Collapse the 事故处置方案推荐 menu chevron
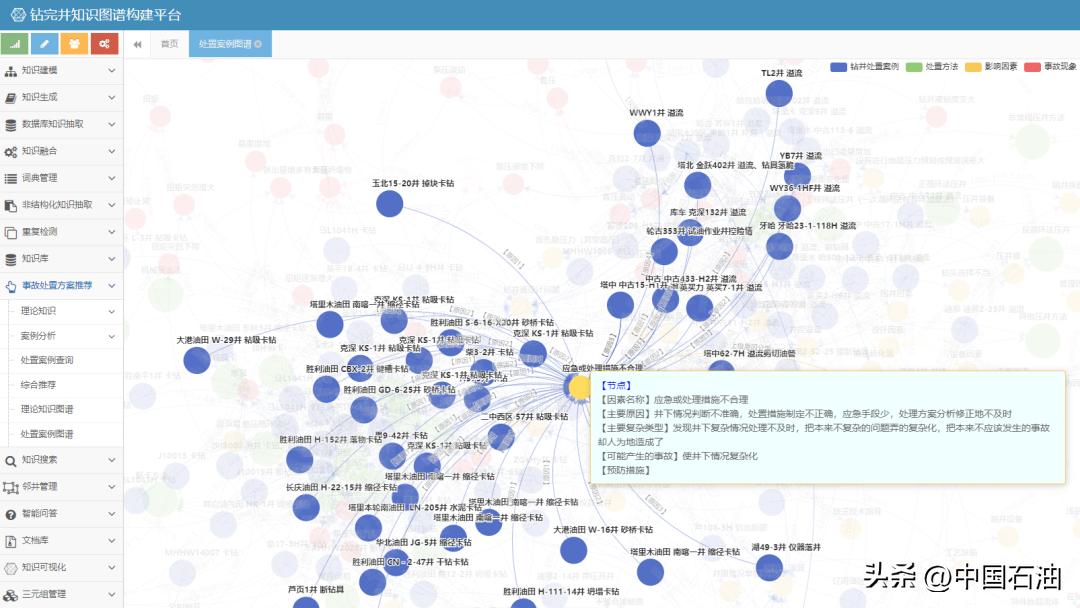The height and width of the screenshot is (608, 1080). coord(112,285)
